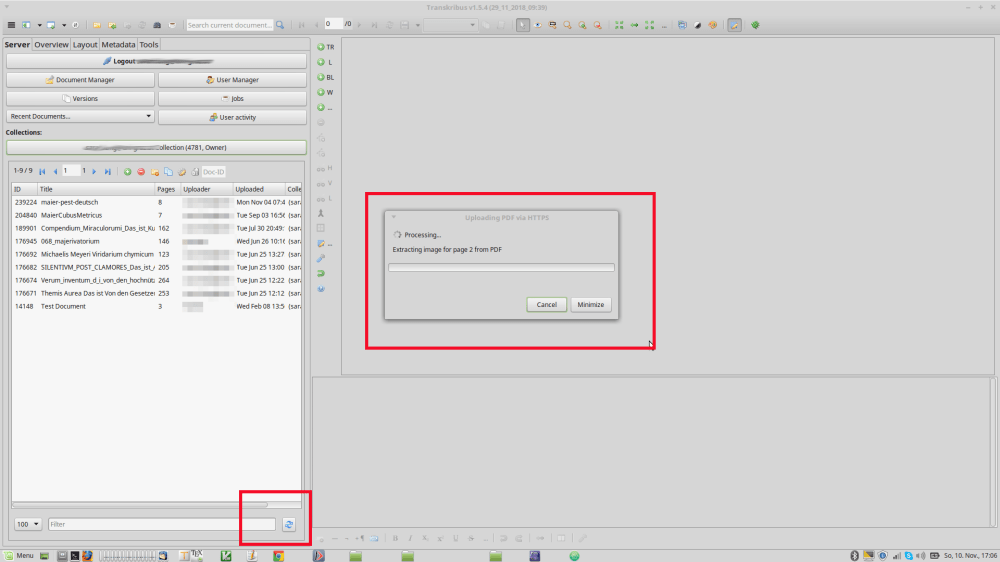The width and height of the screenshot is (1000, 562).
Task: Go to first page of document list
Action: 42,172
